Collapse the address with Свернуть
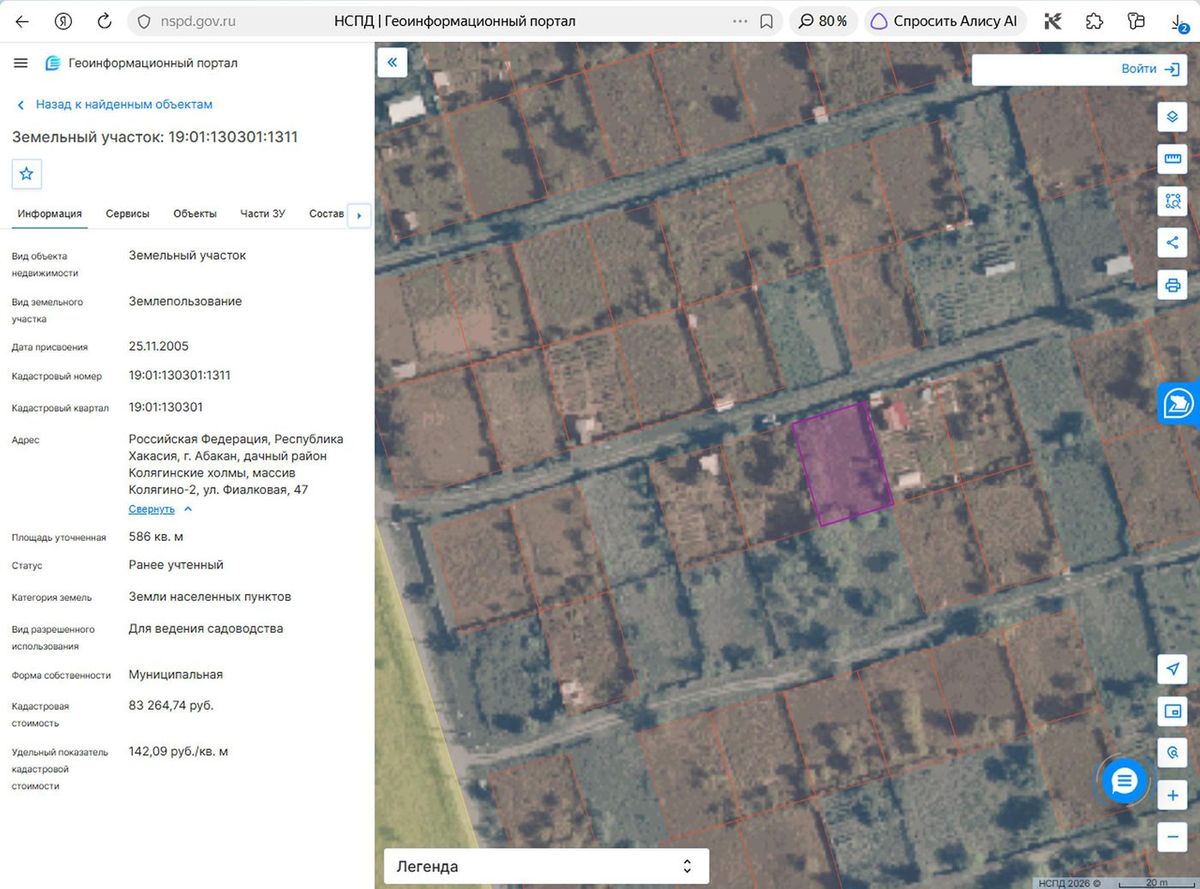The image size is (1200, 889). point(160,509)
